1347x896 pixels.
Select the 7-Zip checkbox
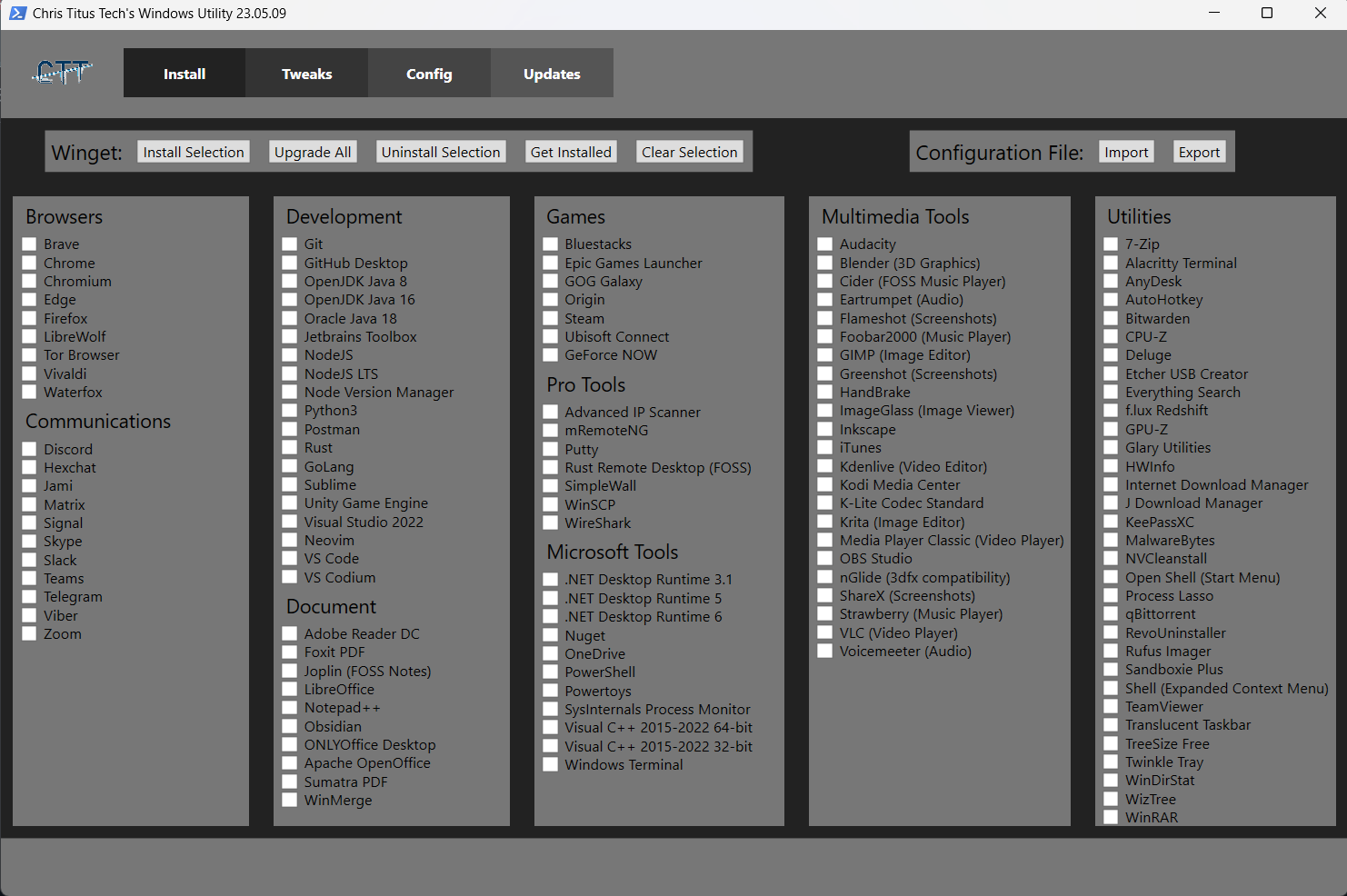pyautogui.click(x=1111, y=244)
